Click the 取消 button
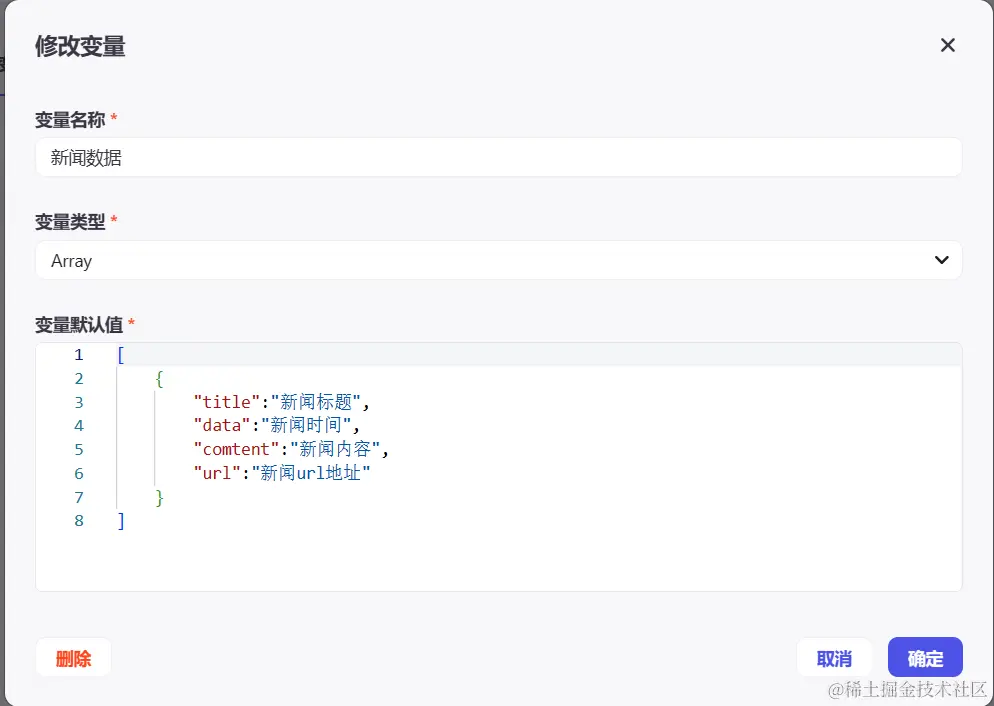This screenshot has width=994, height=706. click(x=834, y=658)
